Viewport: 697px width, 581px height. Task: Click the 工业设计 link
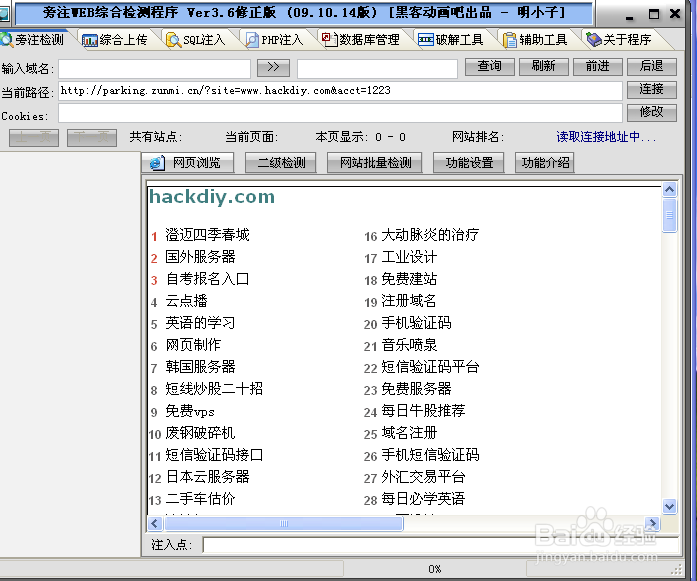click(409, 256)
